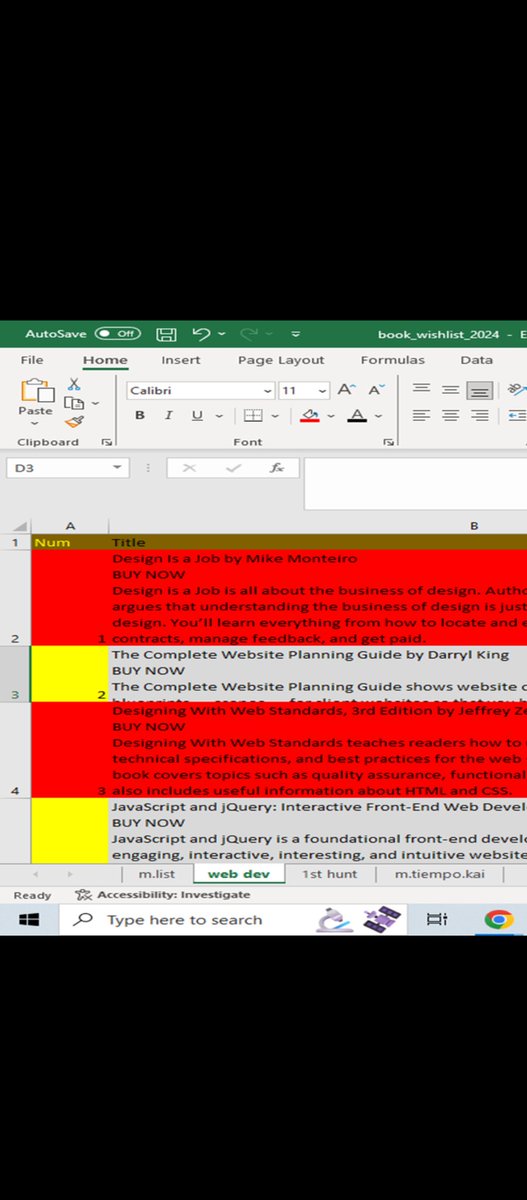Confirm entry with the formula bar checkmark
Screen dimensions: 527x1200
pyautogui.click(x=233, y=467)
